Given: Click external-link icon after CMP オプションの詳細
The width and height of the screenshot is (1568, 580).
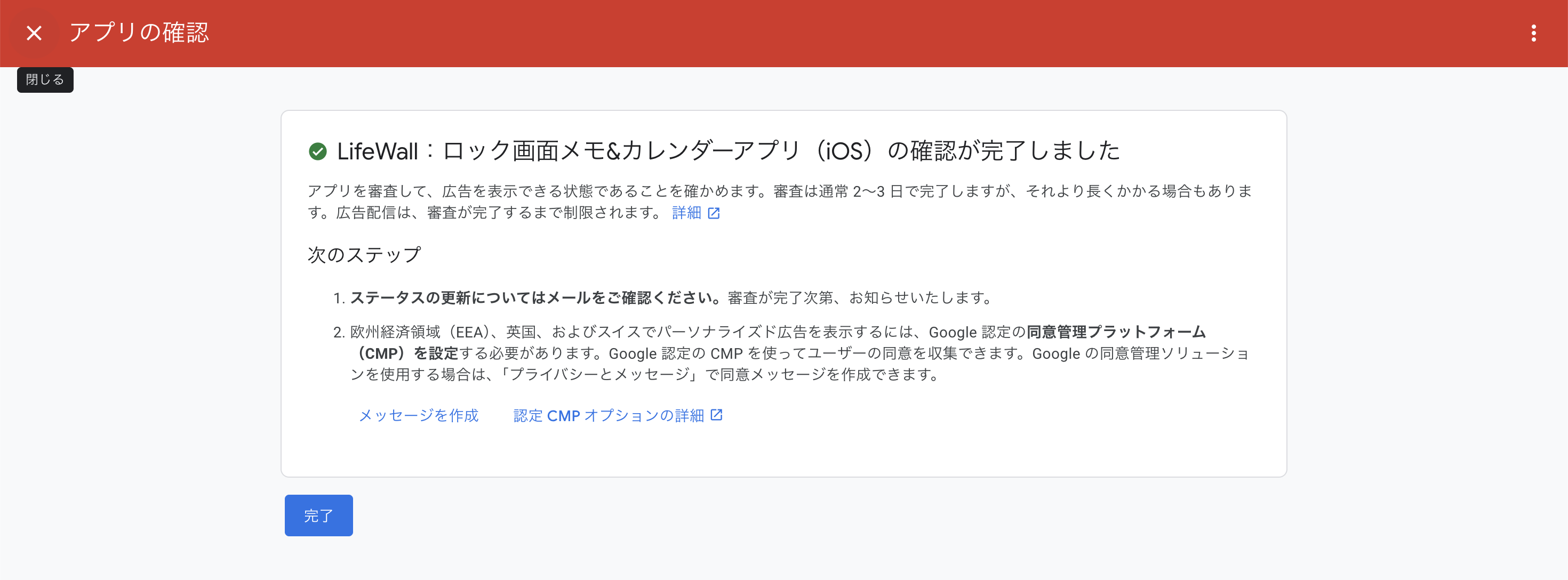Looking at the screenshot, I should (716, 414).
